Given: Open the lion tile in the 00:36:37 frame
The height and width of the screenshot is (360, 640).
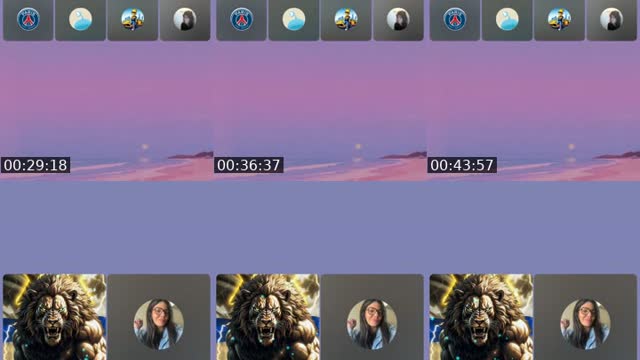Looking at the screenshot, I should pyautogui.click(x=268, y=317).
